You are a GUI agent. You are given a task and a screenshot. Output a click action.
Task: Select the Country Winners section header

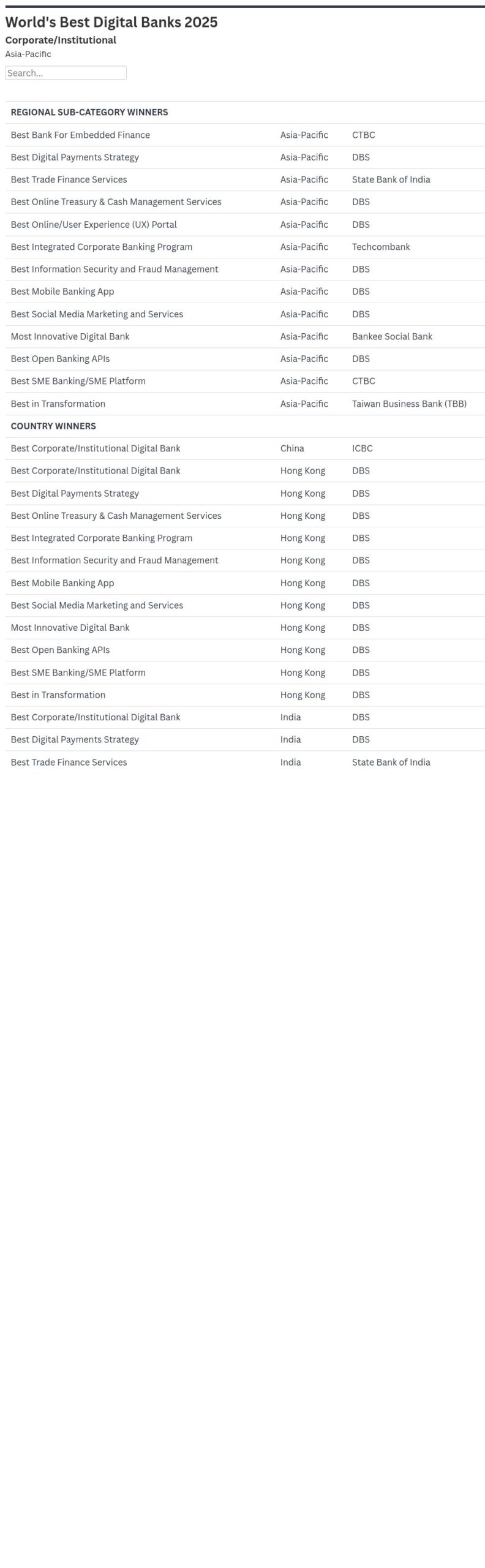[x=53, y=426]
